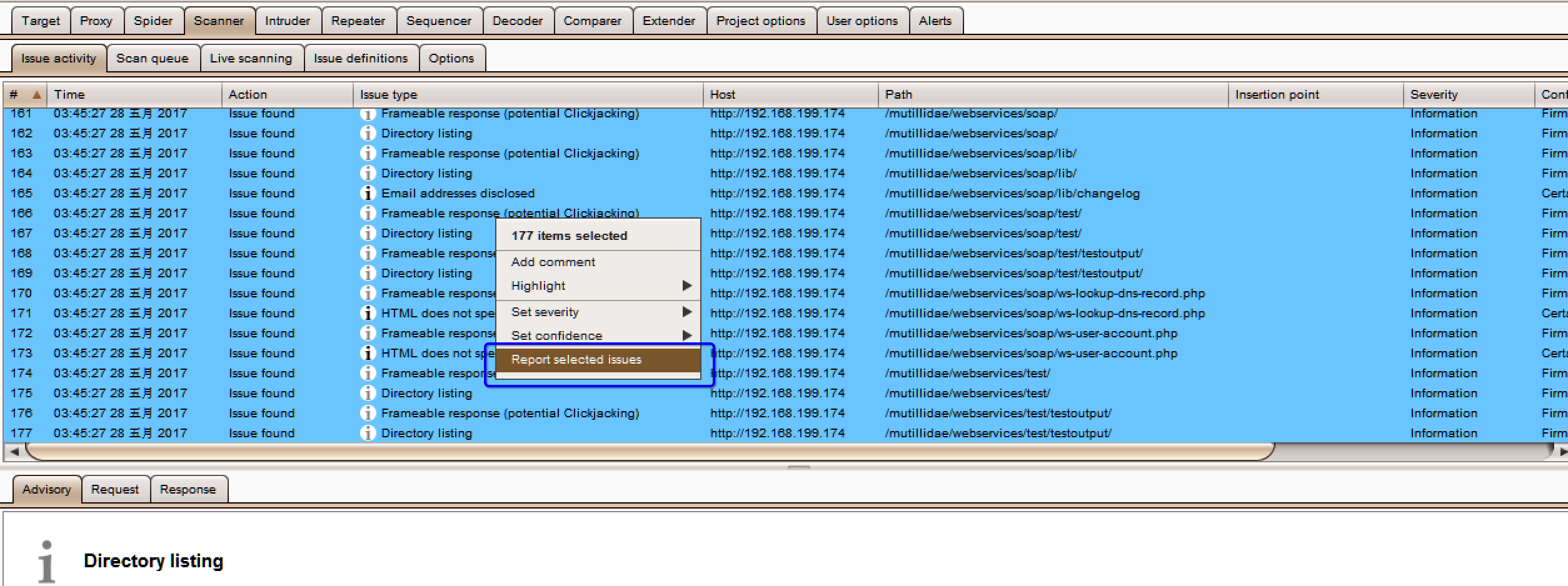Open the Scanner Options sub-tab
This screenshot has width=1568, height=586.
(x=451, y=58)
